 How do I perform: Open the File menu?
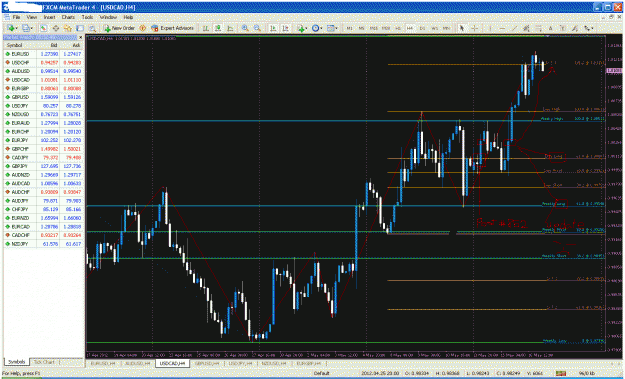16,18
